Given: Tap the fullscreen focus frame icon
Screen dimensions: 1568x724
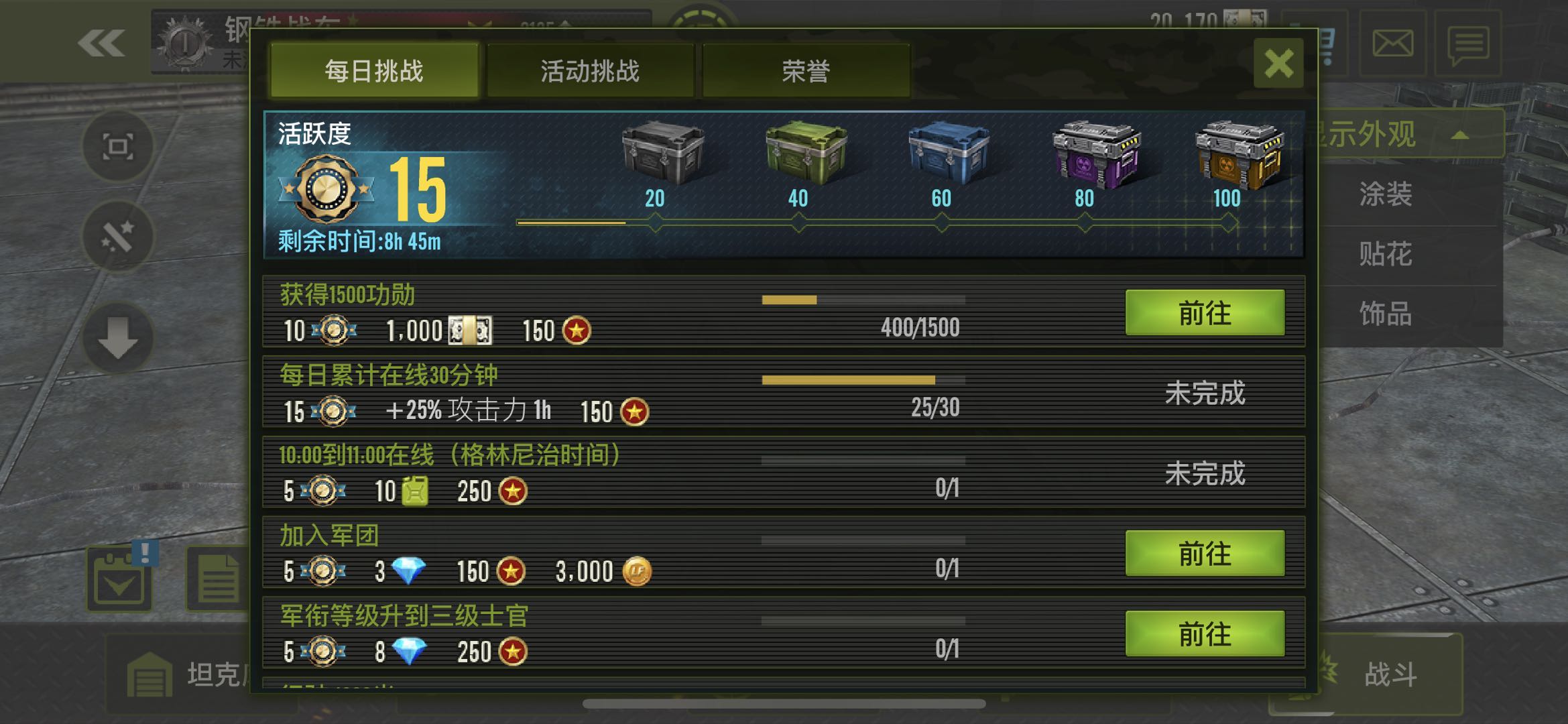Looking at the screenshot, I should click(118, 146).
